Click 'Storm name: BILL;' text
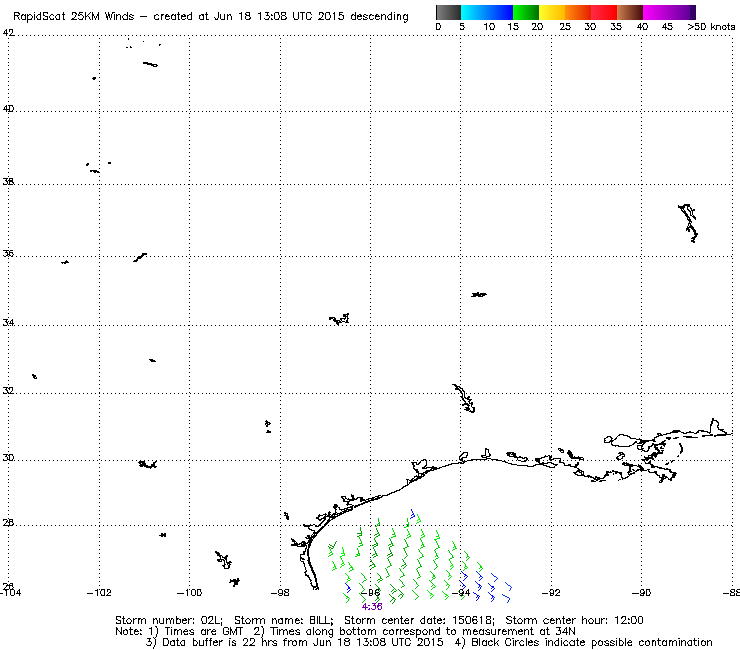 point(284,620)
